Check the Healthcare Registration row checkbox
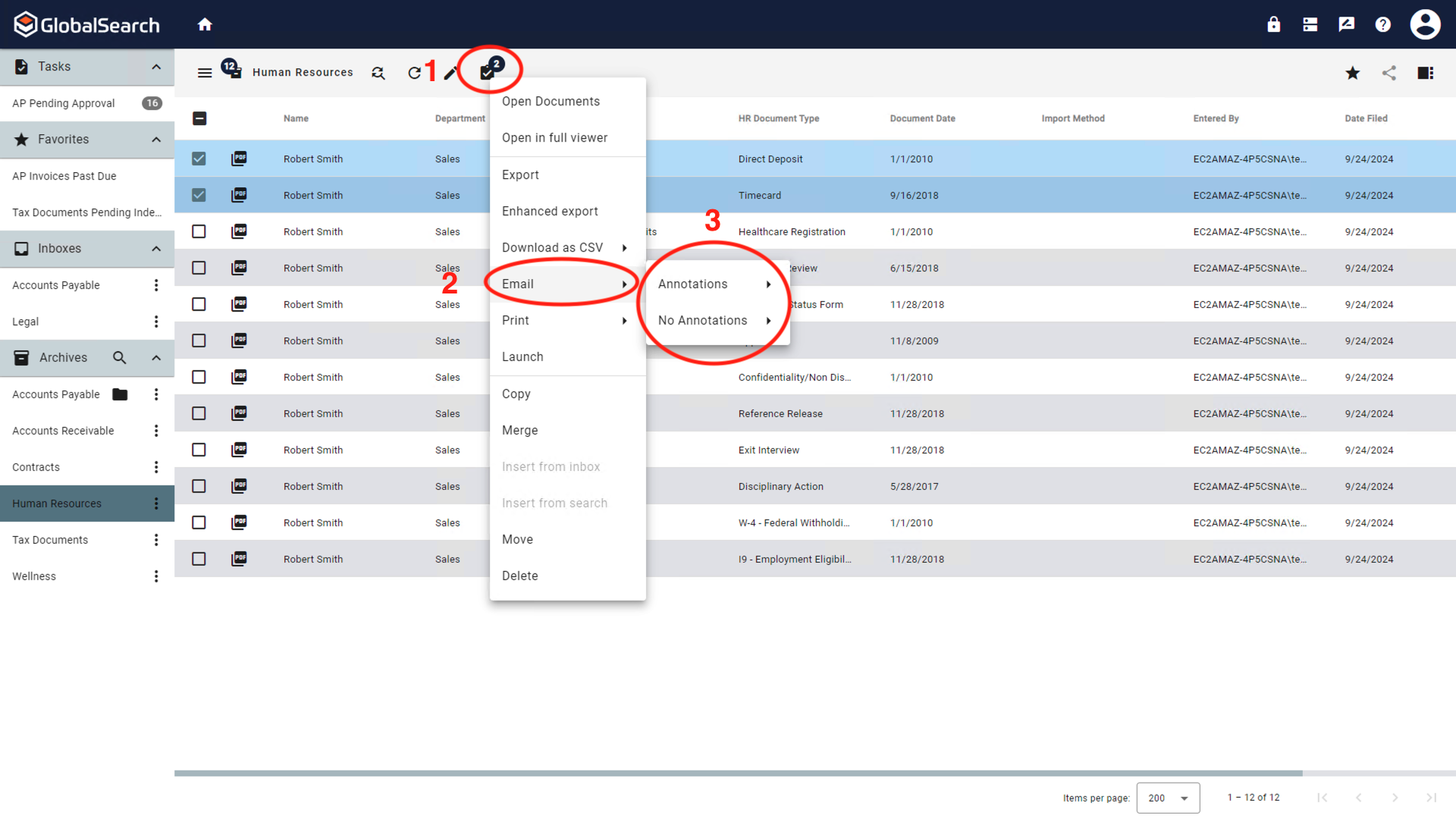The height and width of the screenshot is (819, 1456). click(199, 231)
